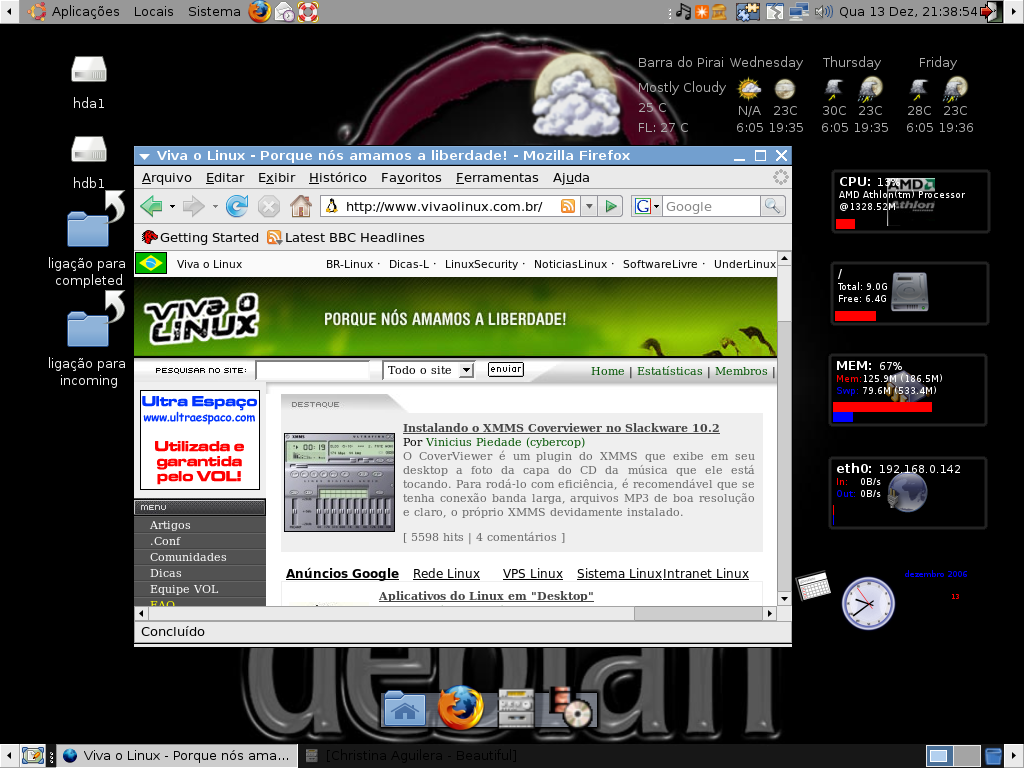Click the 'enviar' search button
Image resolution: width=1024 pixels, height=768 pixels.
click(x=505, y=369)
